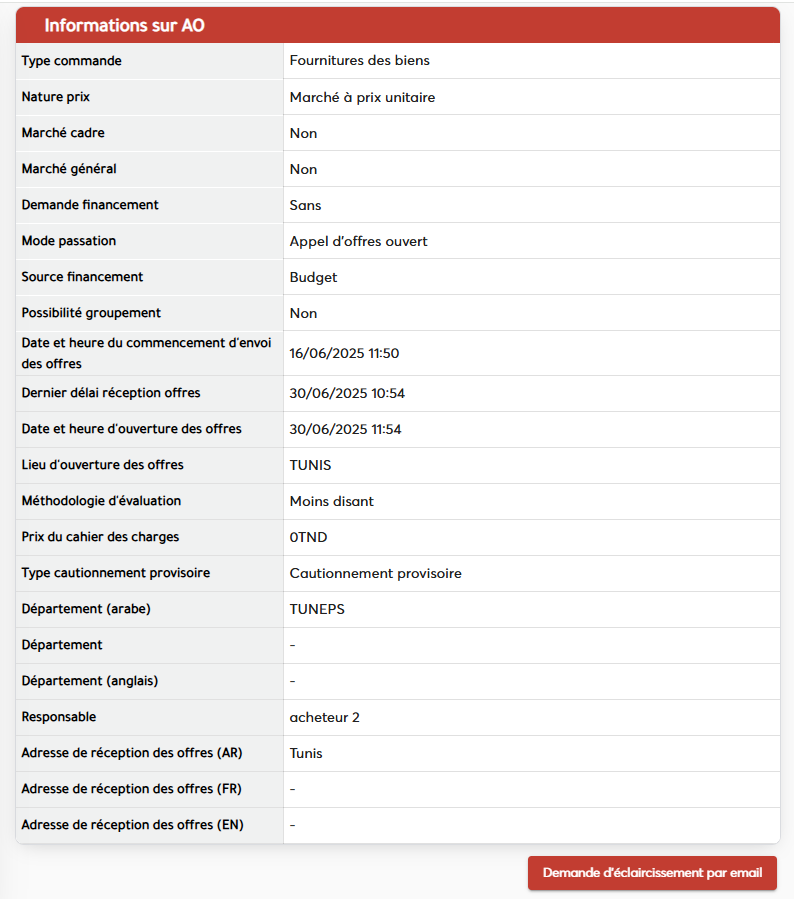Select the Marché à prix unitaire value
This screenshot has height=899, width=794.
coord(362,97)
